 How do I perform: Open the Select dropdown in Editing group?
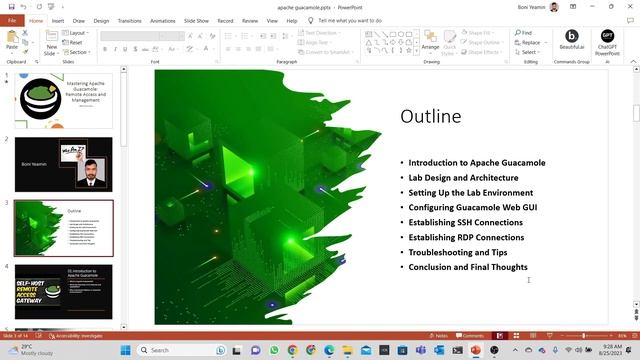pos(527,52)
